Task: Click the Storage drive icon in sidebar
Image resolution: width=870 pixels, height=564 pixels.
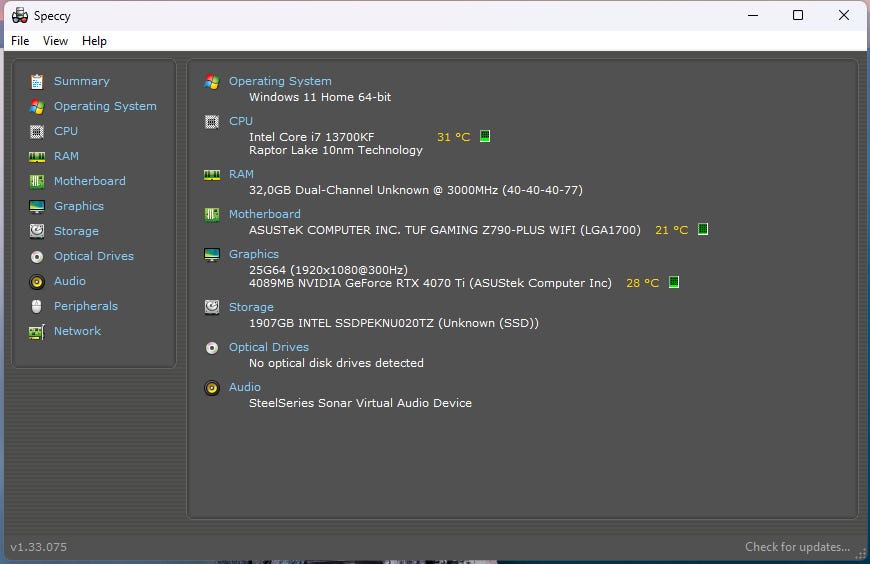Action: 37,231
